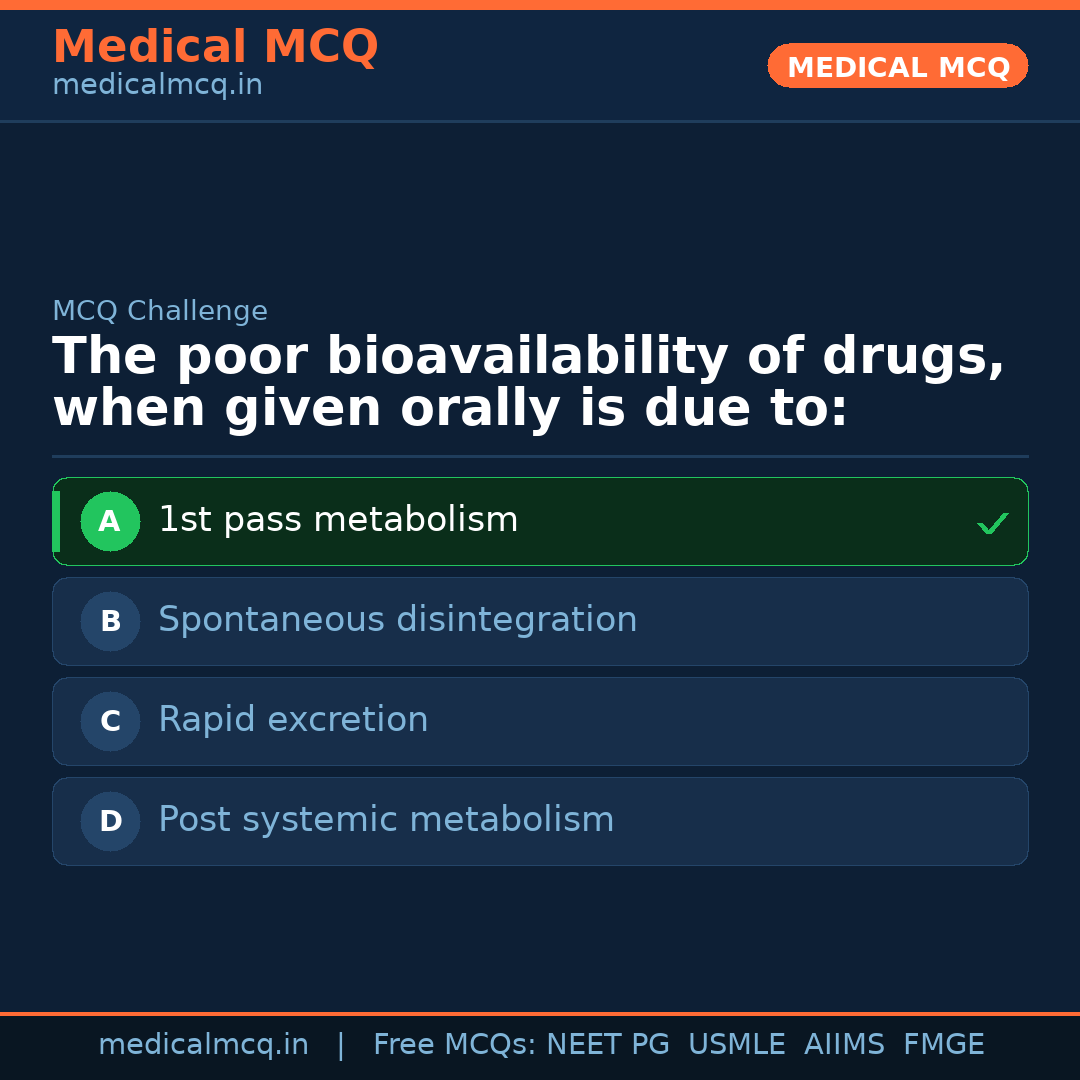
Task: Pick the 'Post systemic metabolism' answer text
Action: click(x=386, y=820)
